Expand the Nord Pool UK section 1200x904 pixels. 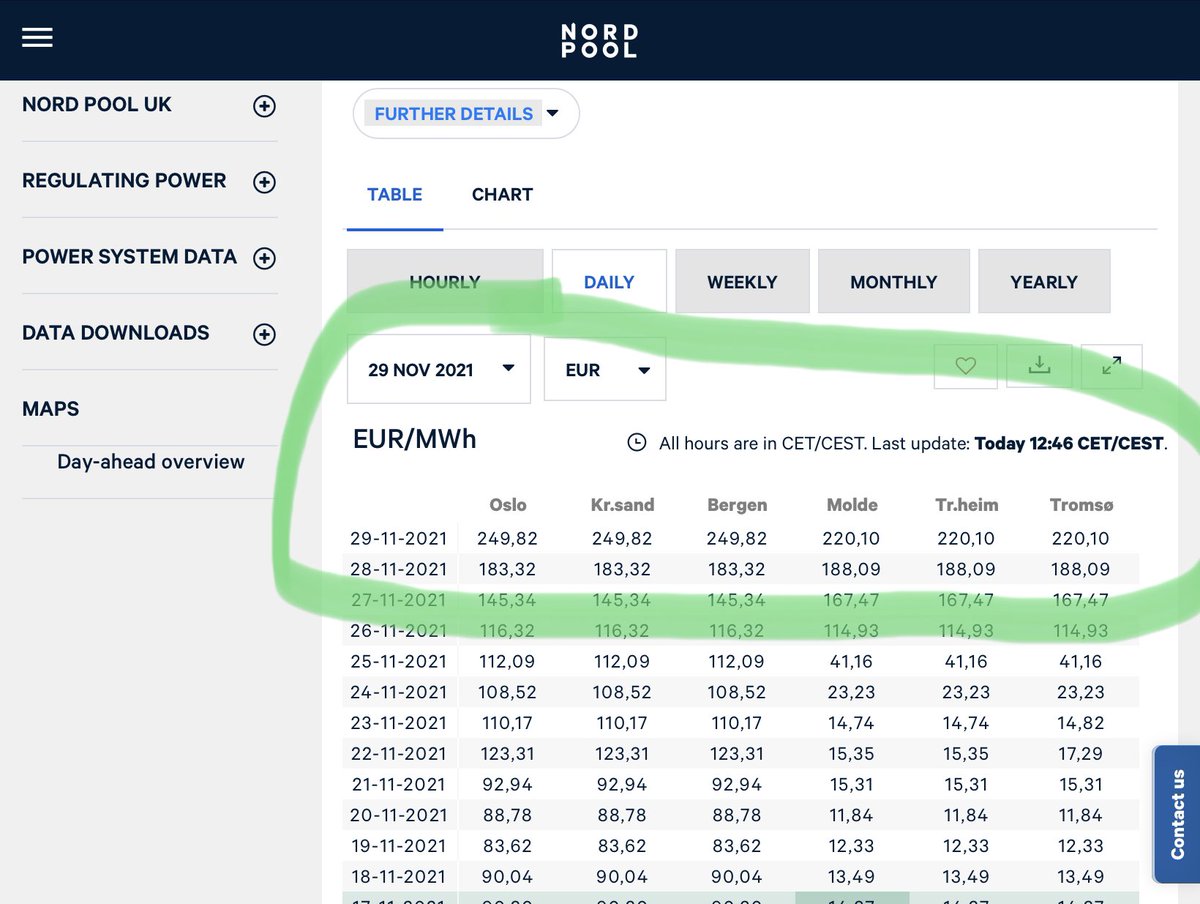(x=264, y=106)
